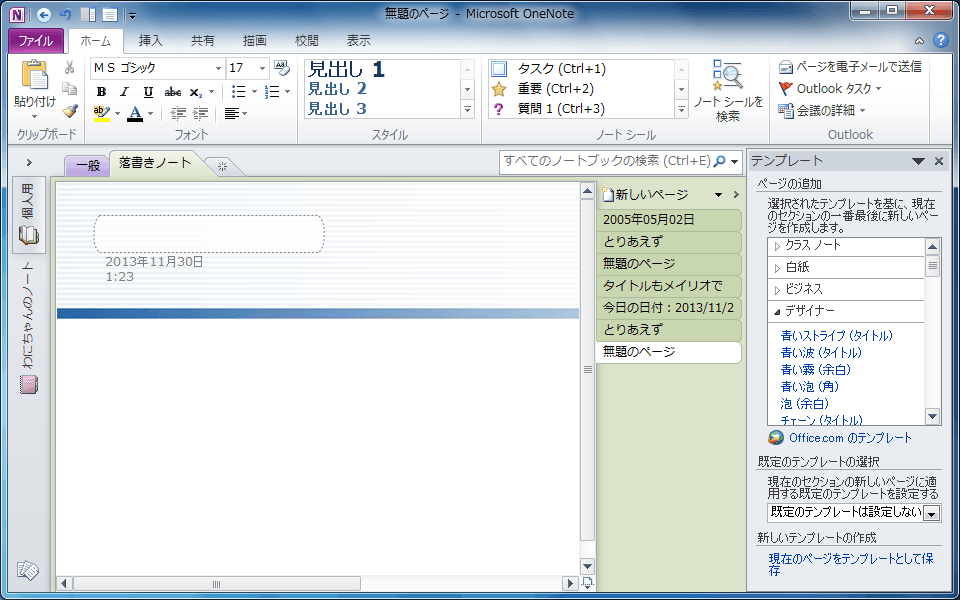Apply bulleted list formatting
This screenshot has width=960, height=600.
tap(238, 92)
